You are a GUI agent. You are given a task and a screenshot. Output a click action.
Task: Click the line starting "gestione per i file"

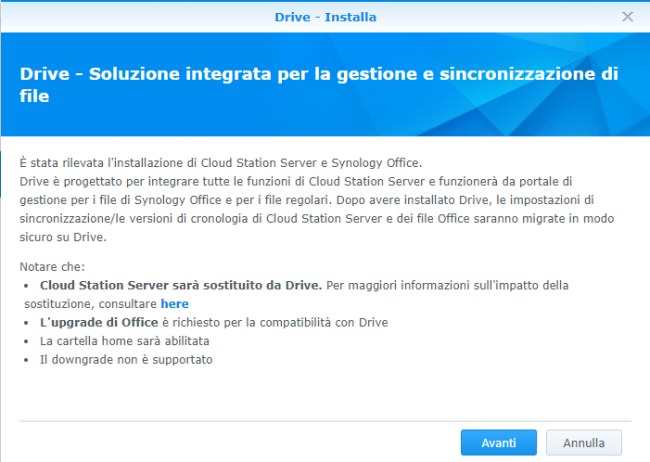point(307,200)
